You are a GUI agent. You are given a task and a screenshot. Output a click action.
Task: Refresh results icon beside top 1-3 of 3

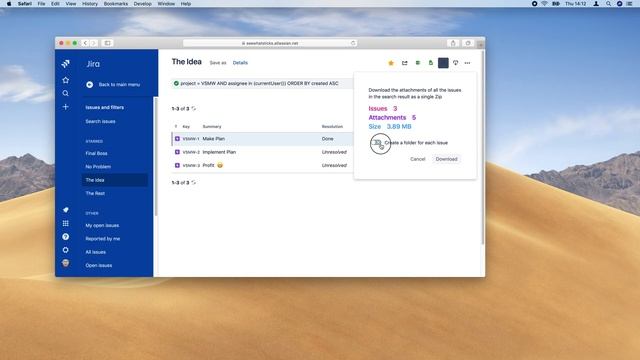click(x=193, y=109)
